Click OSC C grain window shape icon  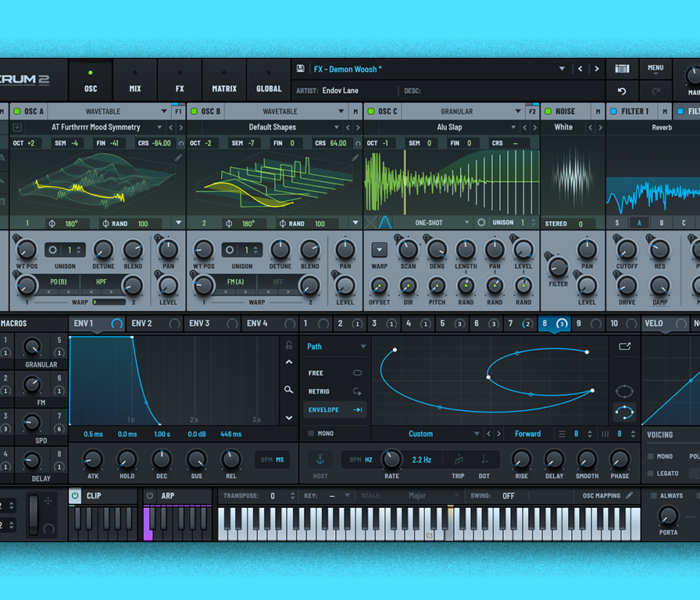click(x=385, y=222)
